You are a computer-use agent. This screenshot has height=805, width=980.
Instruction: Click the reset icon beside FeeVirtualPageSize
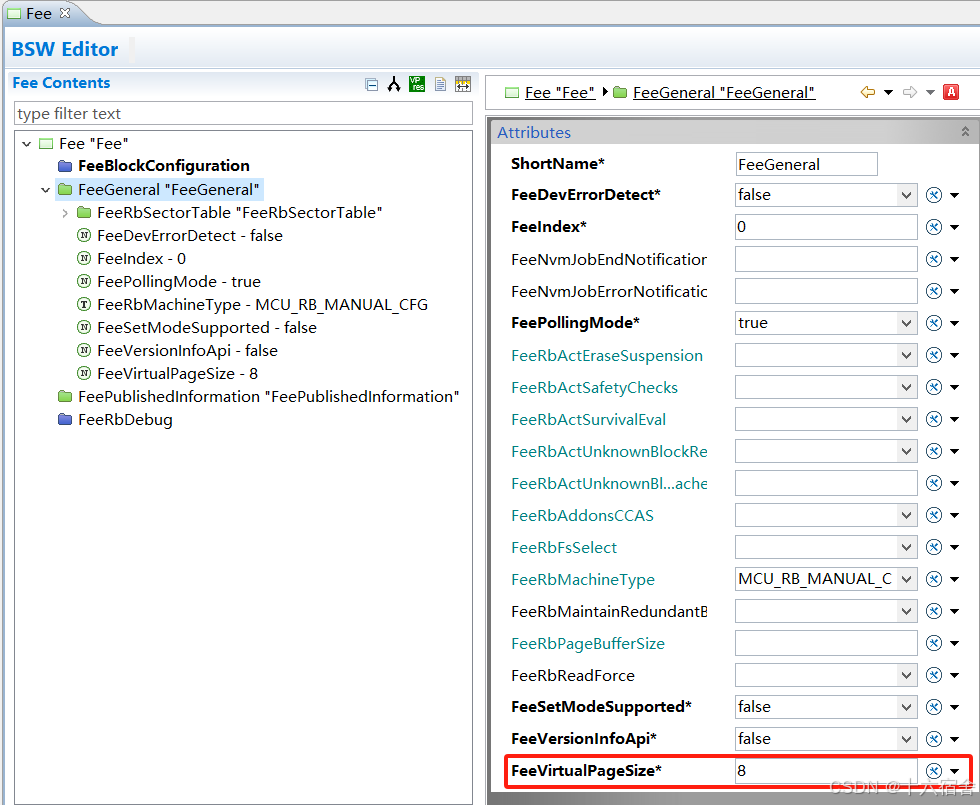tap(934, 771)
